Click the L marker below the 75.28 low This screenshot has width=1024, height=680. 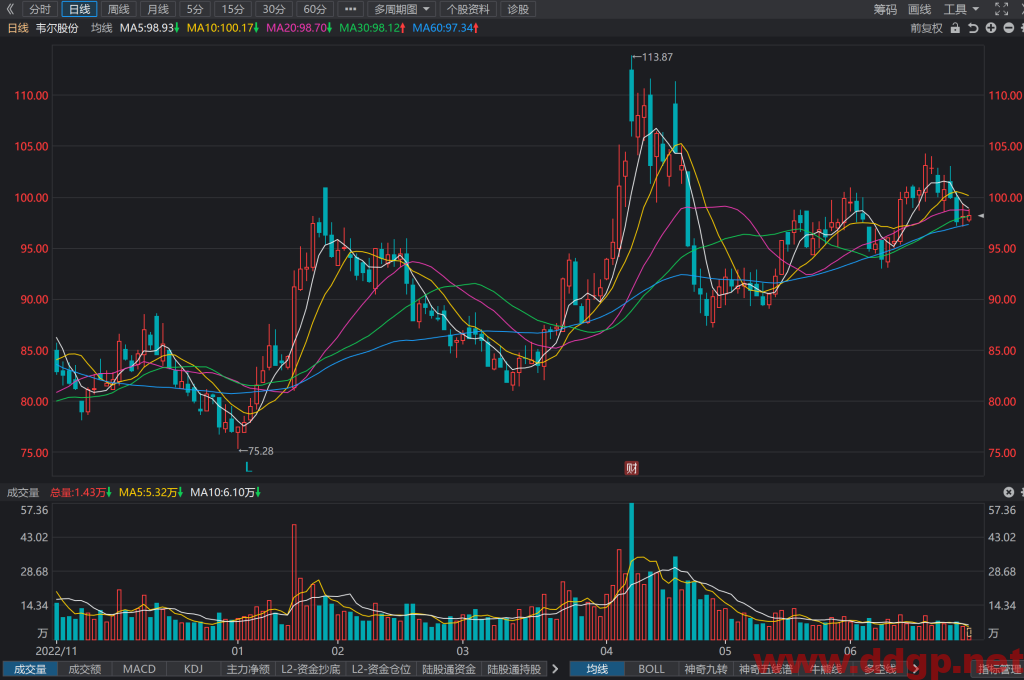click(248, 467)
